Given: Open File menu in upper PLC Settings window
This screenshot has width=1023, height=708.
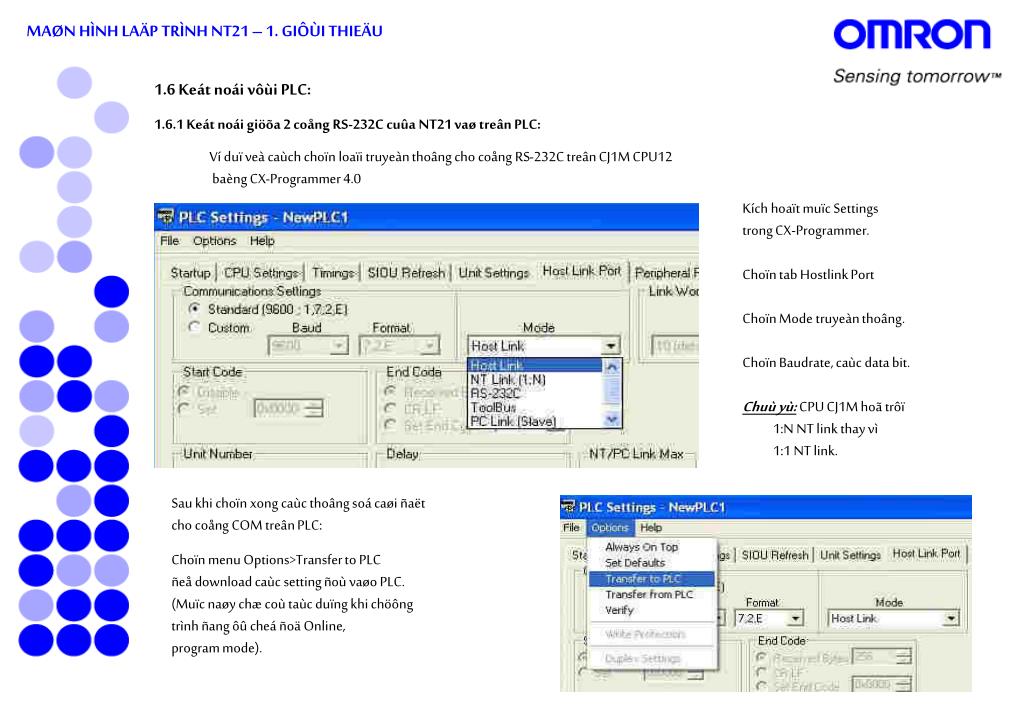Looking at the screenshot, I should click(170, 241).
